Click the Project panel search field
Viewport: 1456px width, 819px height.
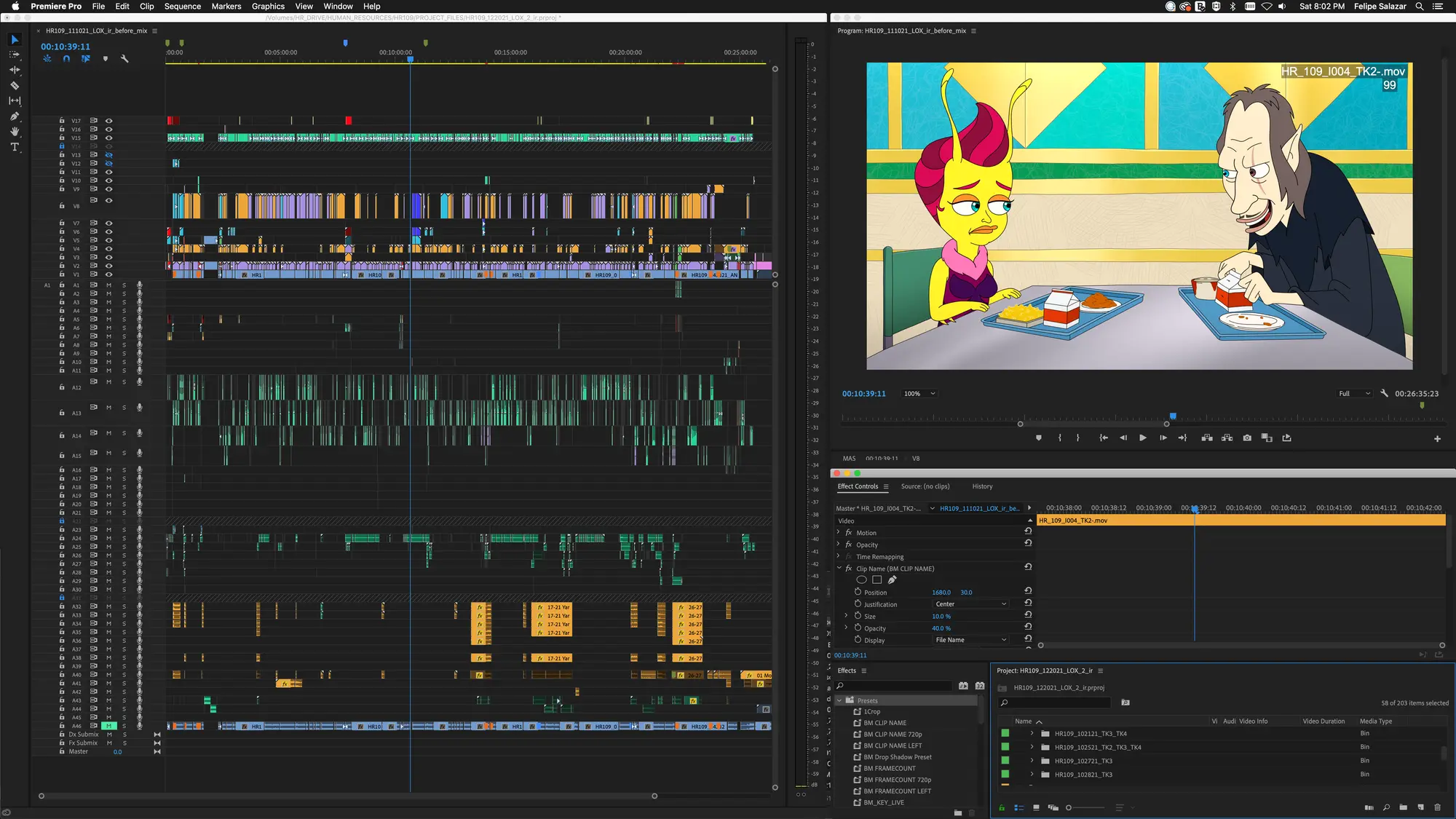(1055, 703)
